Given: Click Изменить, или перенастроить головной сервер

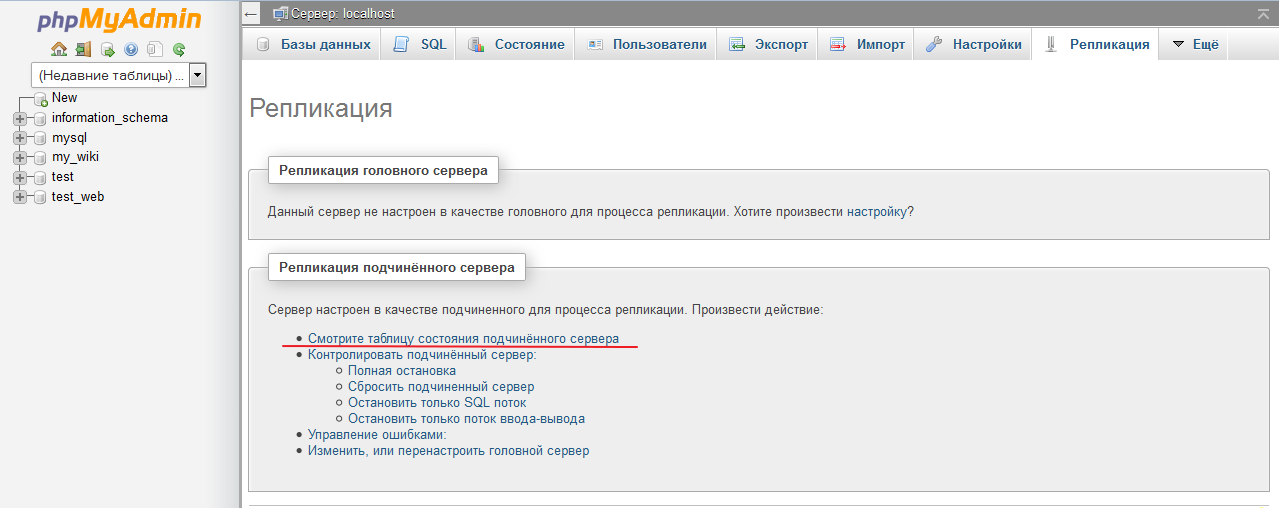Looking at the screenshot, I should coord(449,451).
